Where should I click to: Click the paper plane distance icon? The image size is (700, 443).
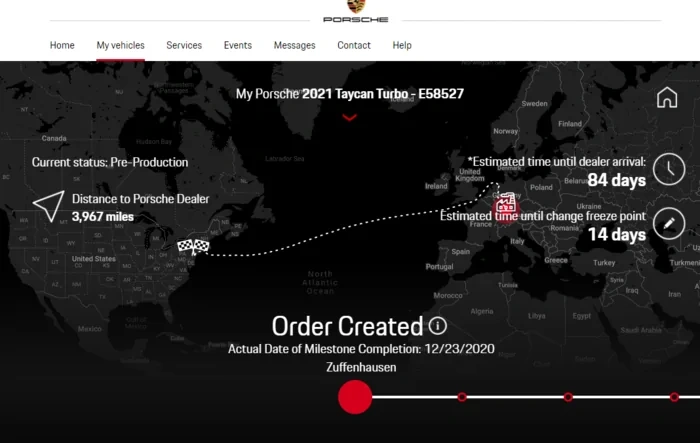[x=49, y=206]
